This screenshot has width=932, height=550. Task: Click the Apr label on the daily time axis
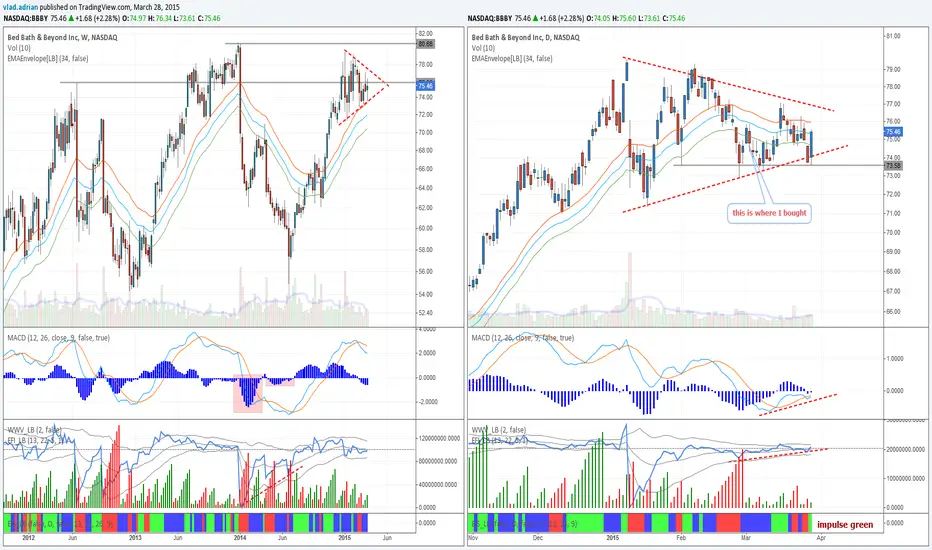click(821, 538)
